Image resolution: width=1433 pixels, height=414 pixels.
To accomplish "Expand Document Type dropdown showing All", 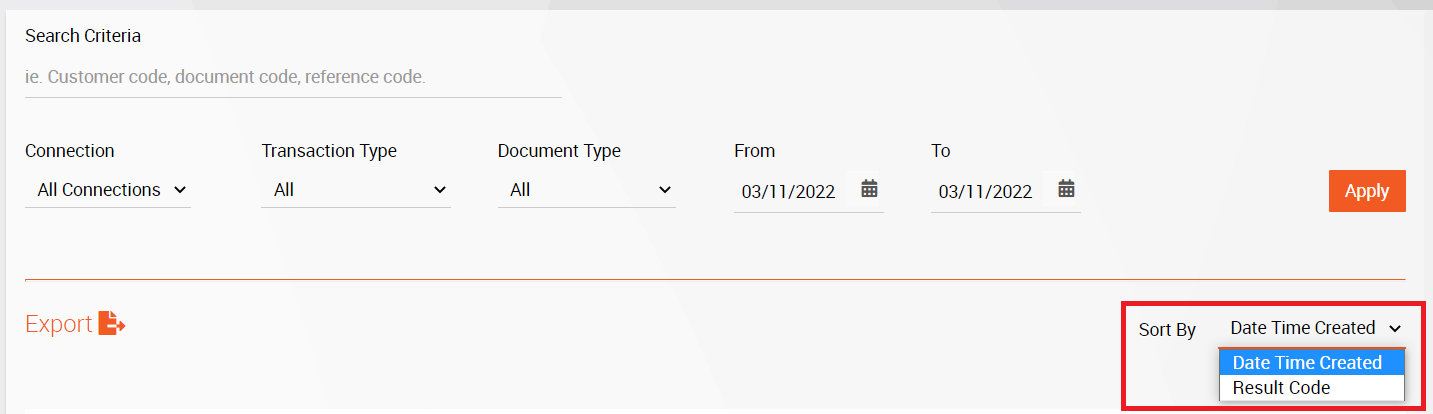I will [x=587, y=189].
